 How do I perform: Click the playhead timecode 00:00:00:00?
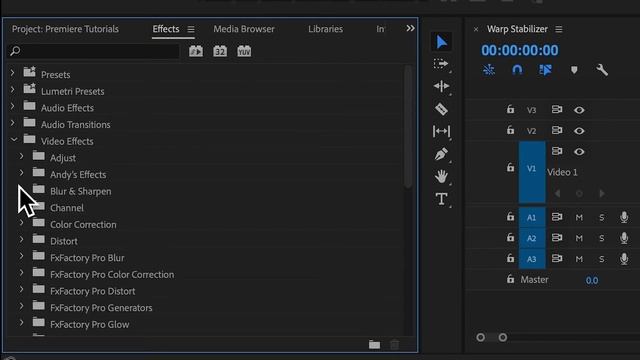(519, 50)
